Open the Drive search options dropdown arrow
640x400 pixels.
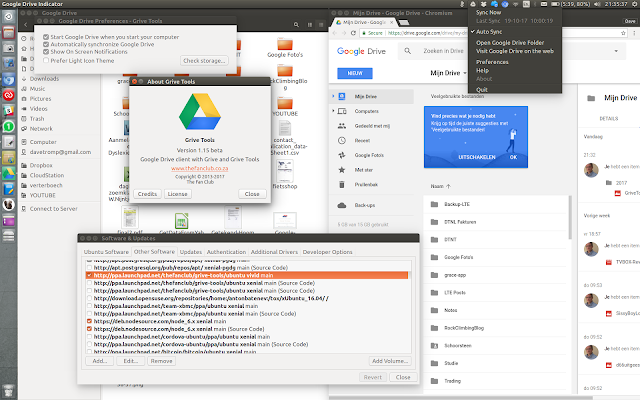616,51
